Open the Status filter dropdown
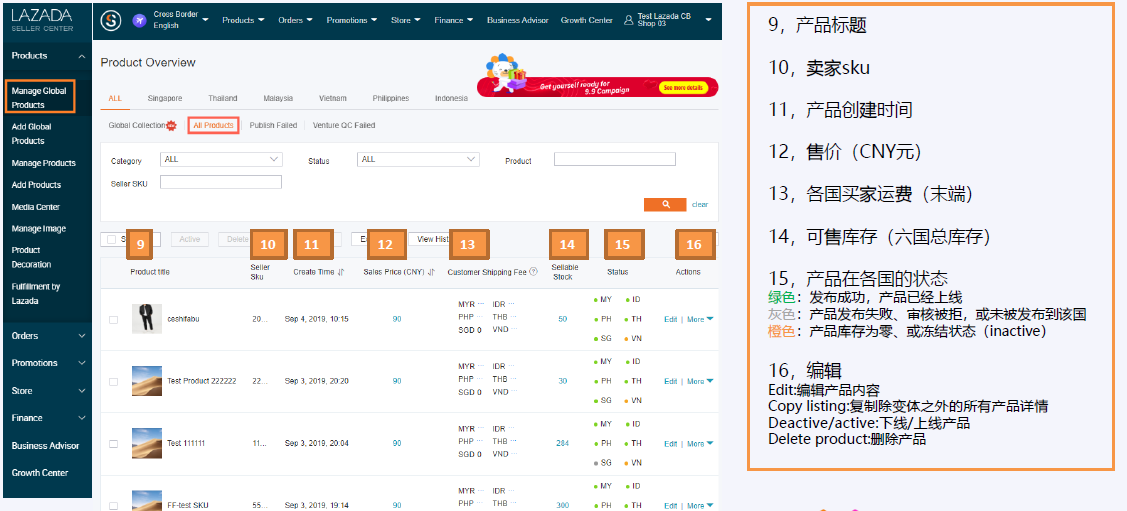The width and height of the screenshot is (1127, 511). 418,159
